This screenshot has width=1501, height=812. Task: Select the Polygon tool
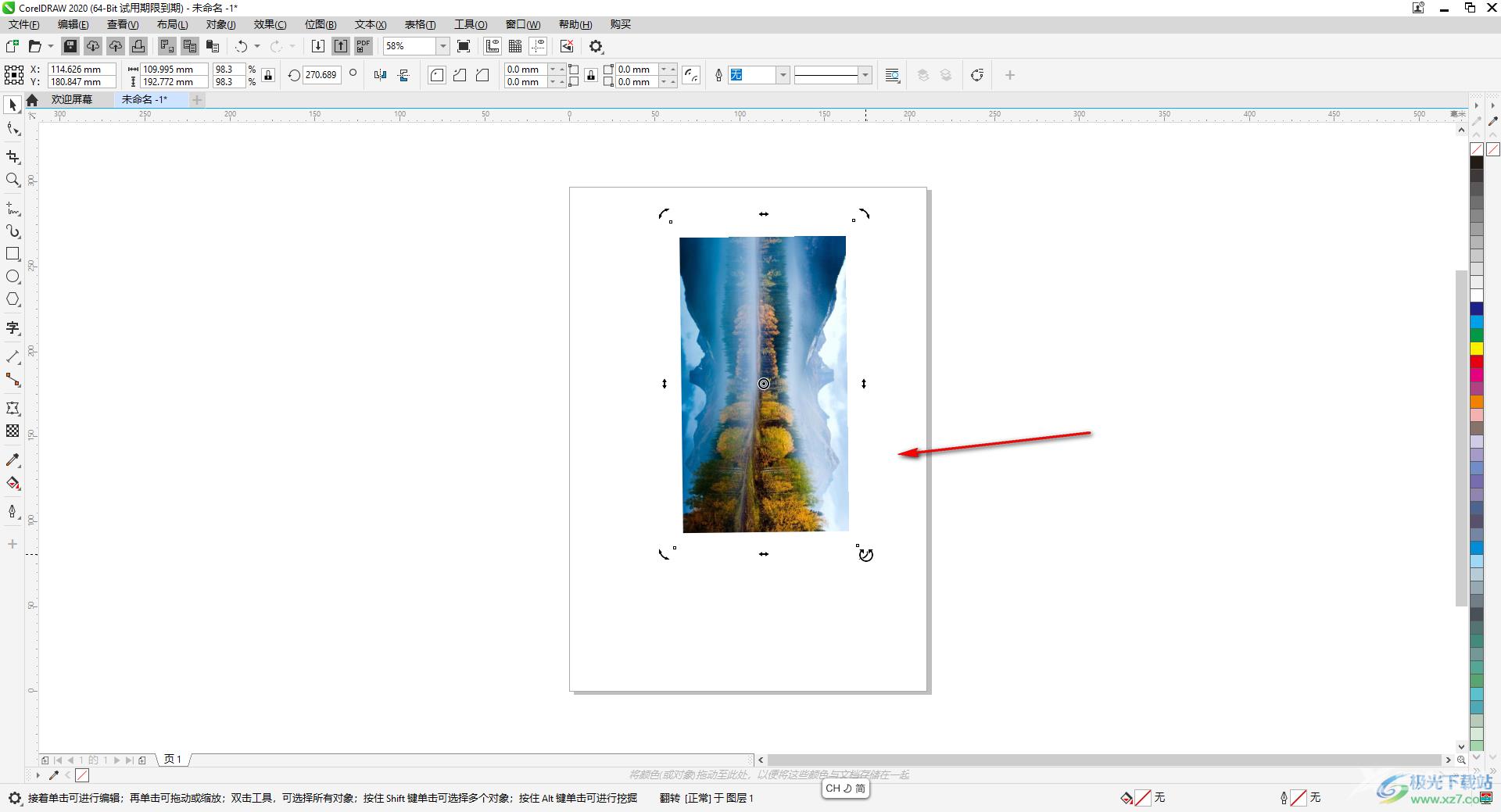13,299
